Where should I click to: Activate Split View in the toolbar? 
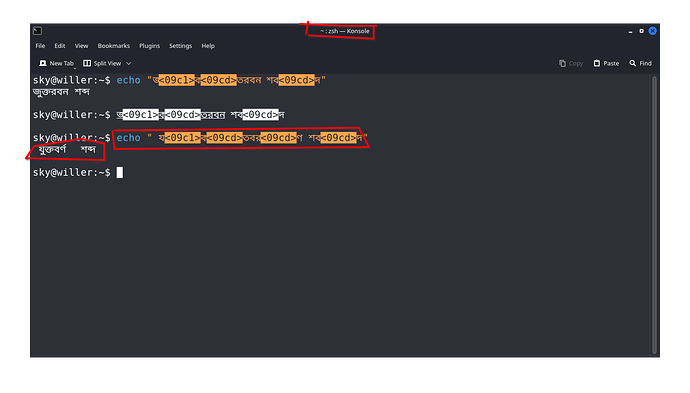point(102,63)
